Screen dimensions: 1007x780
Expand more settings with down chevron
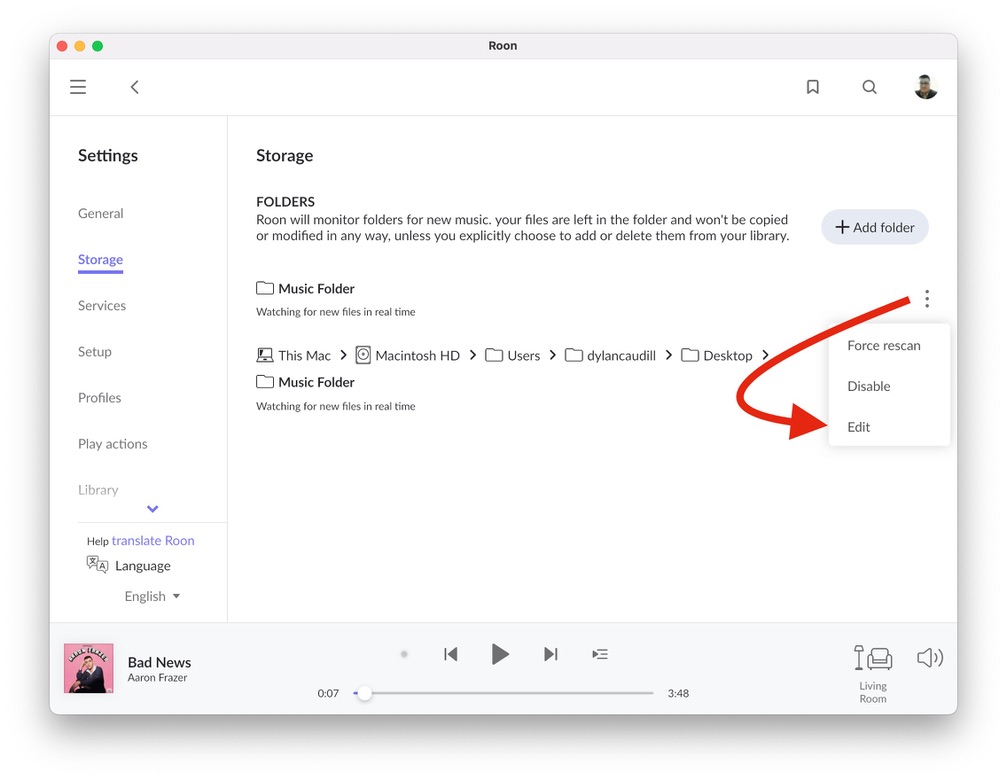152,509
